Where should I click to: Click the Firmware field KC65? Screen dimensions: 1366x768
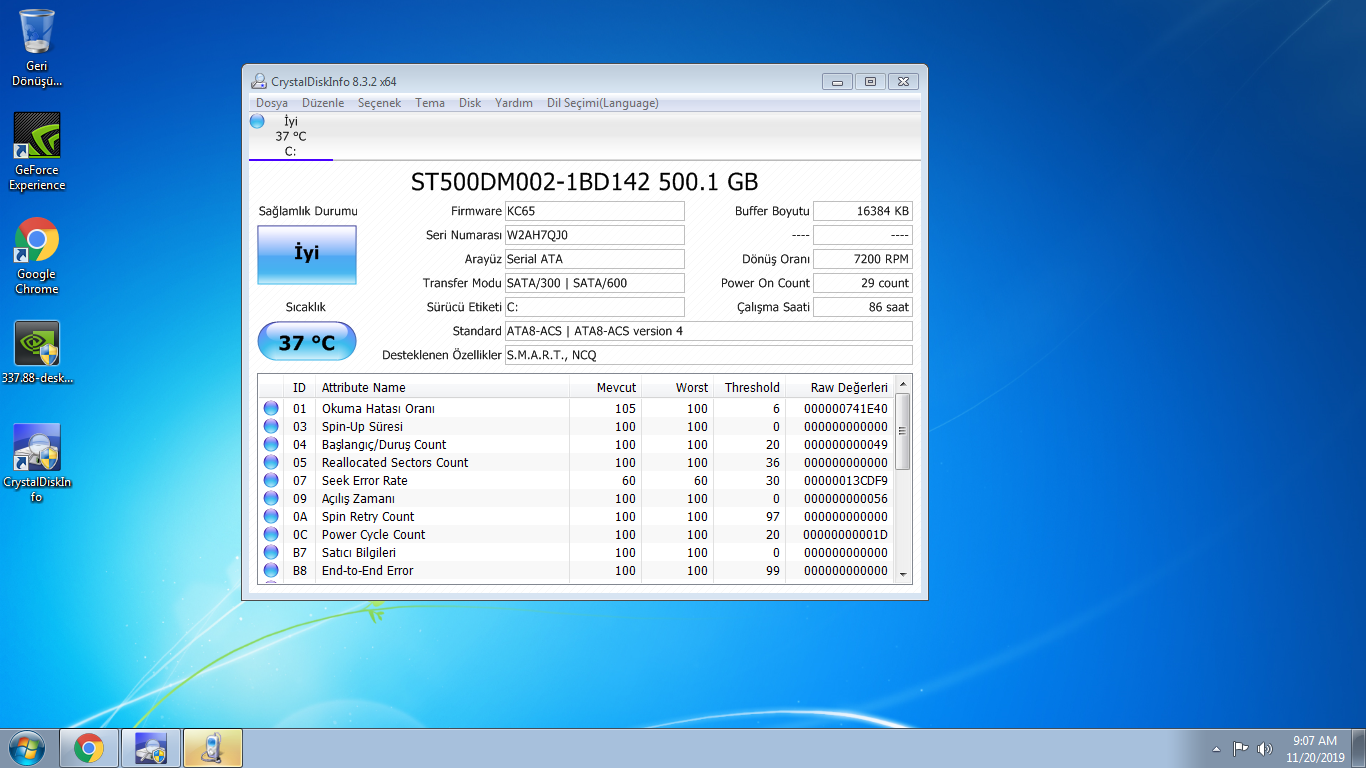pyautogui.click(x=595, y=211)
